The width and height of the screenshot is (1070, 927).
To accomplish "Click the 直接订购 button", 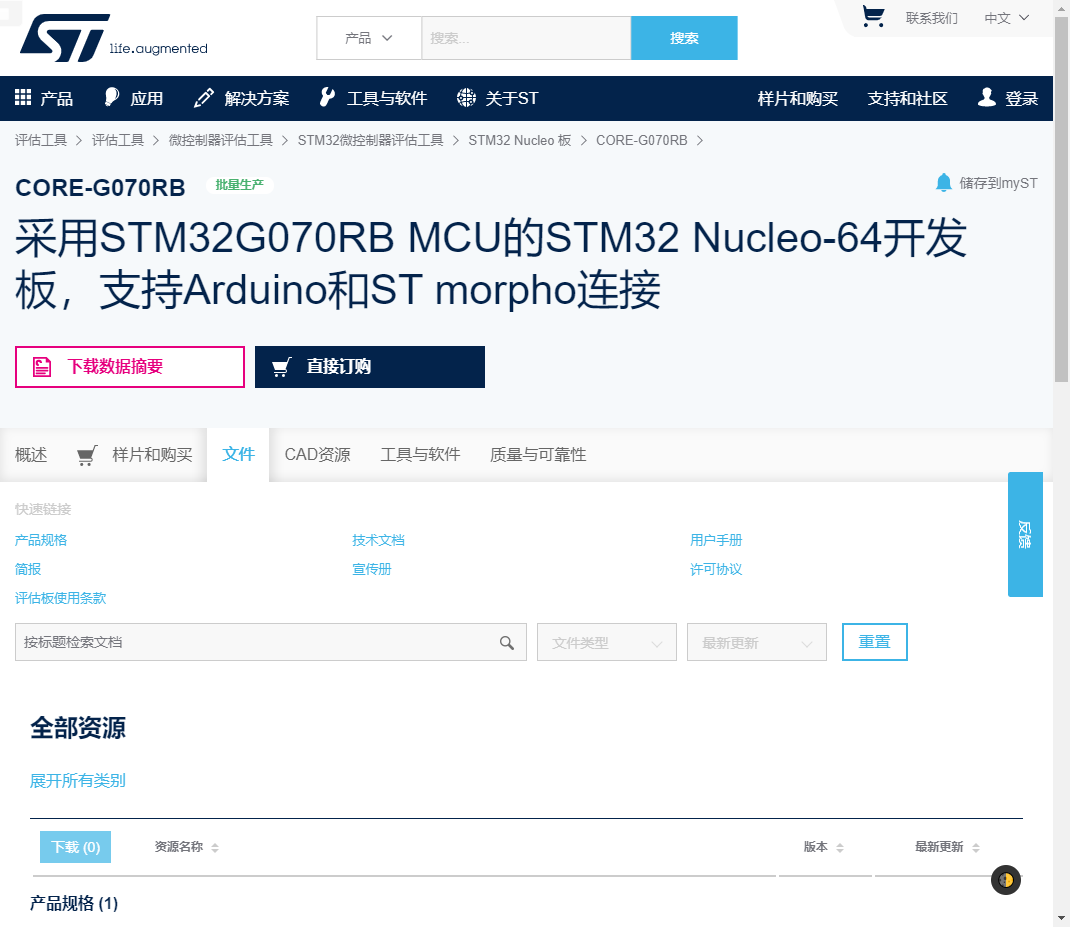I will click(x=370, y=367).
